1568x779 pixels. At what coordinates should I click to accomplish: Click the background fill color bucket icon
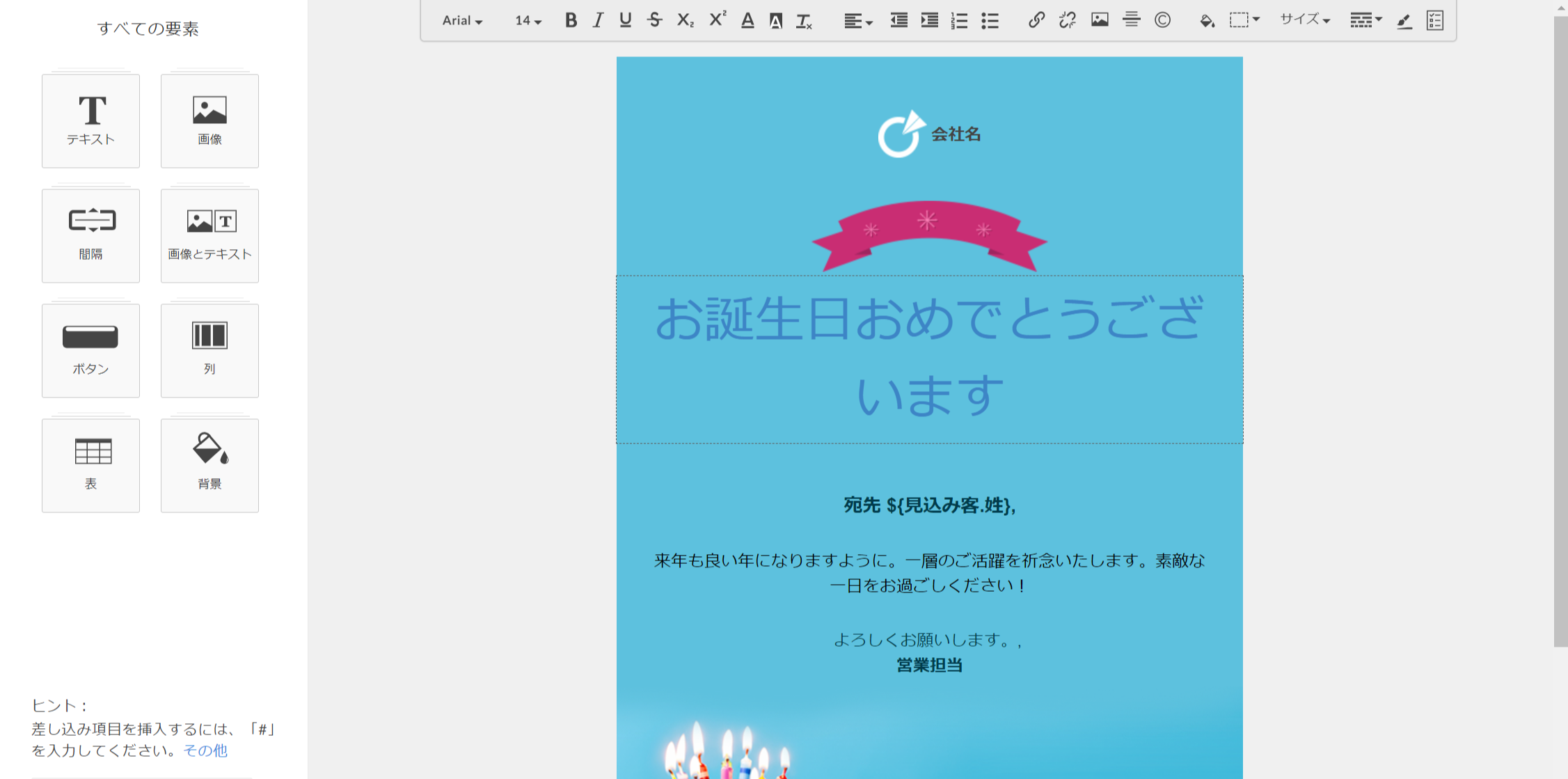pyautogui.click(x=1207, y=21)
